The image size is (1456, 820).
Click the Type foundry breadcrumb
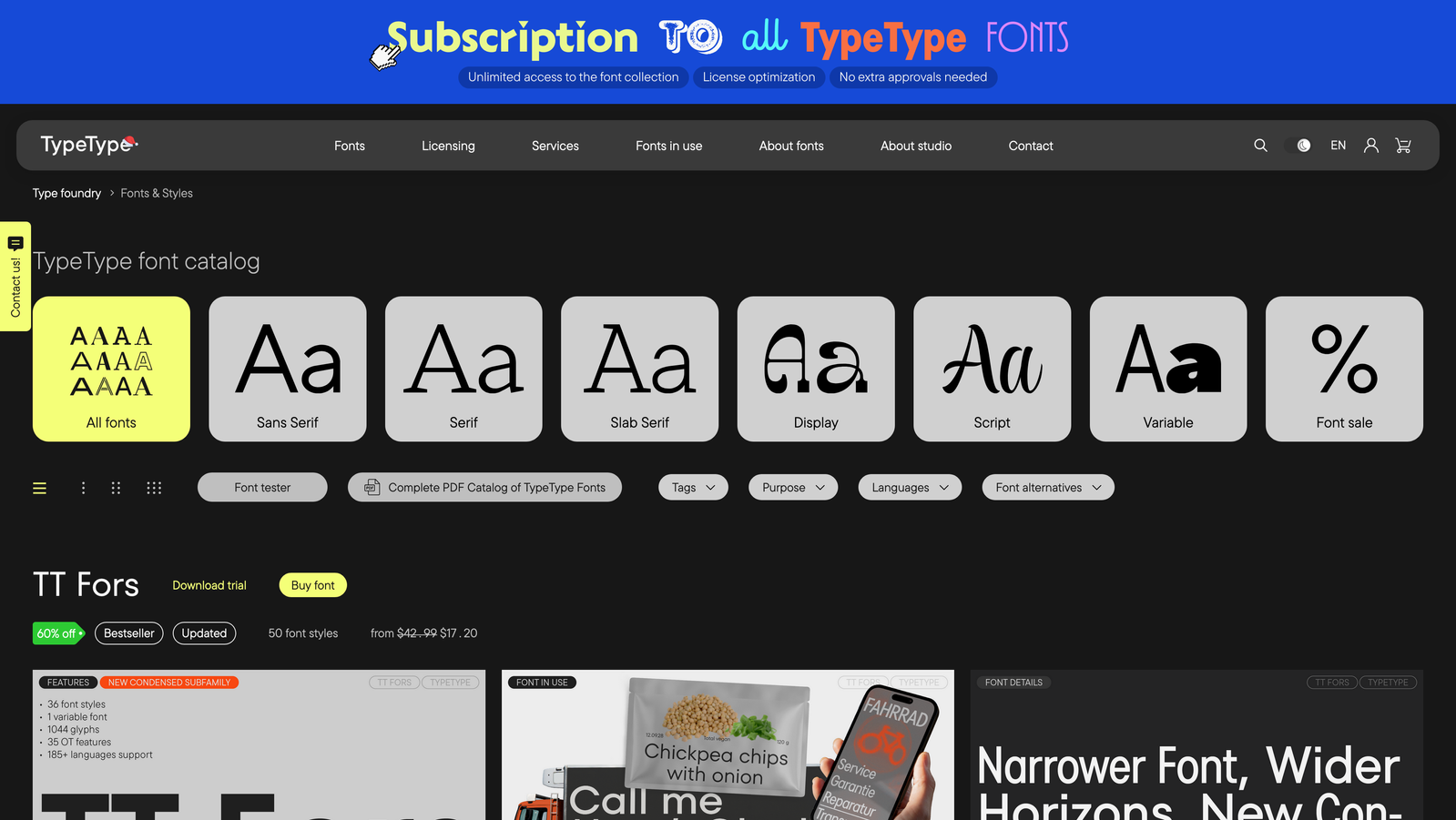click(66, 193)
